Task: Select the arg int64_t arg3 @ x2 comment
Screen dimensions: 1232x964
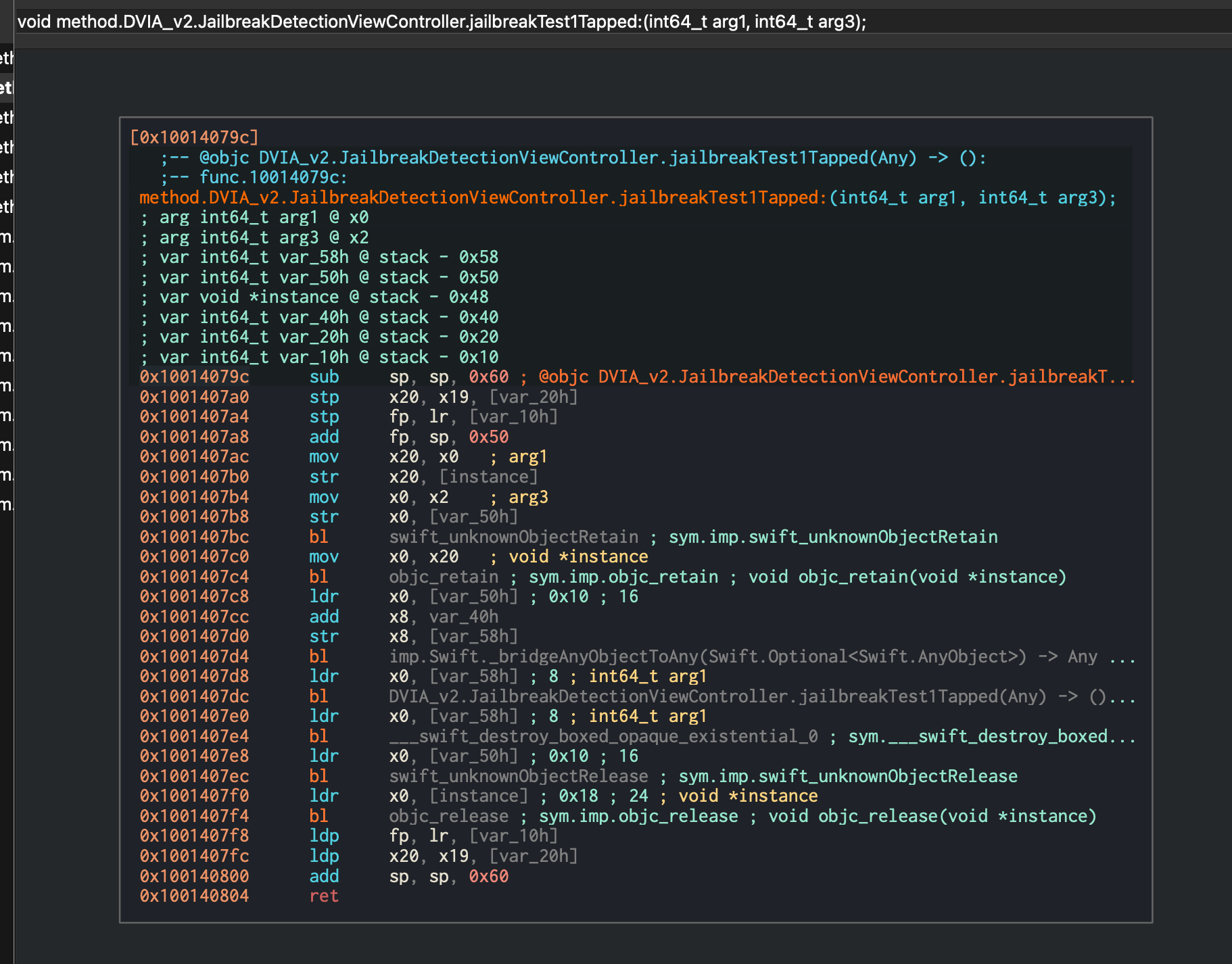Action: click(254, 237)
